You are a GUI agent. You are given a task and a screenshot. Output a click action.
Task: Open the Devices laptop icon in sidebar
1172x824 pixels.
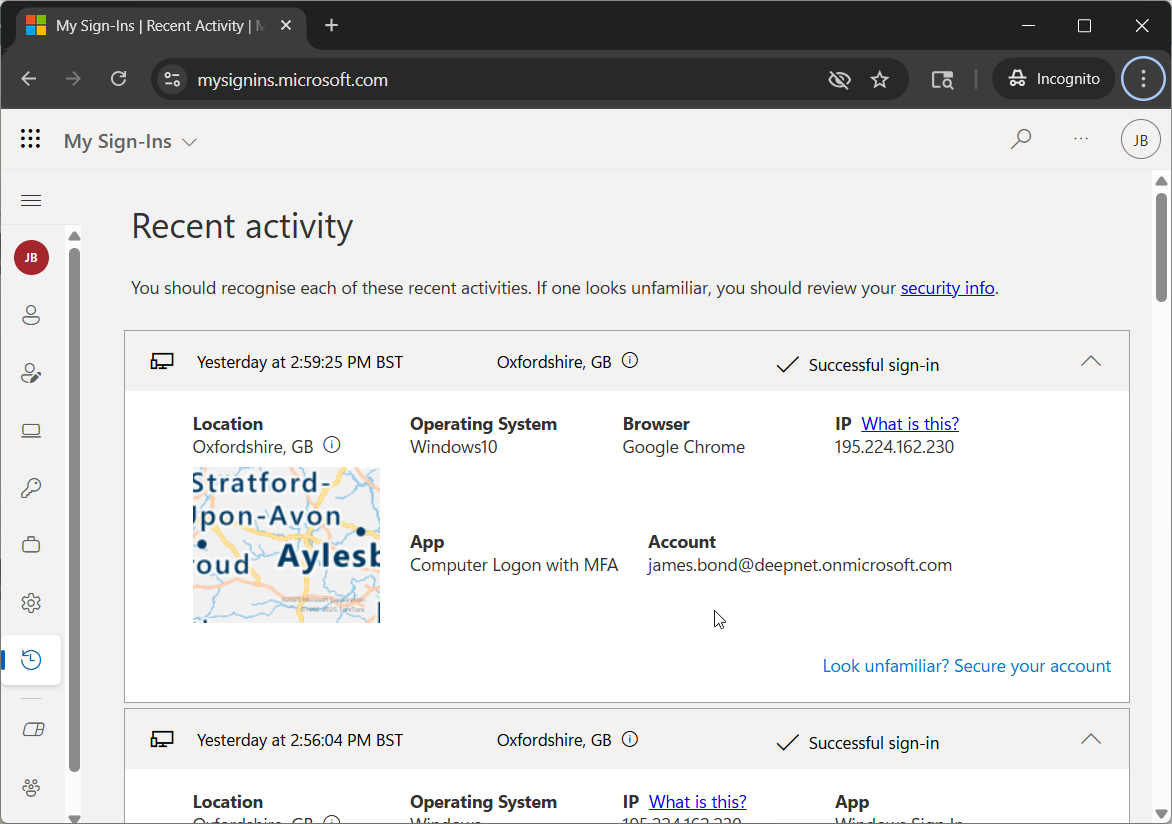click(31, 431)
